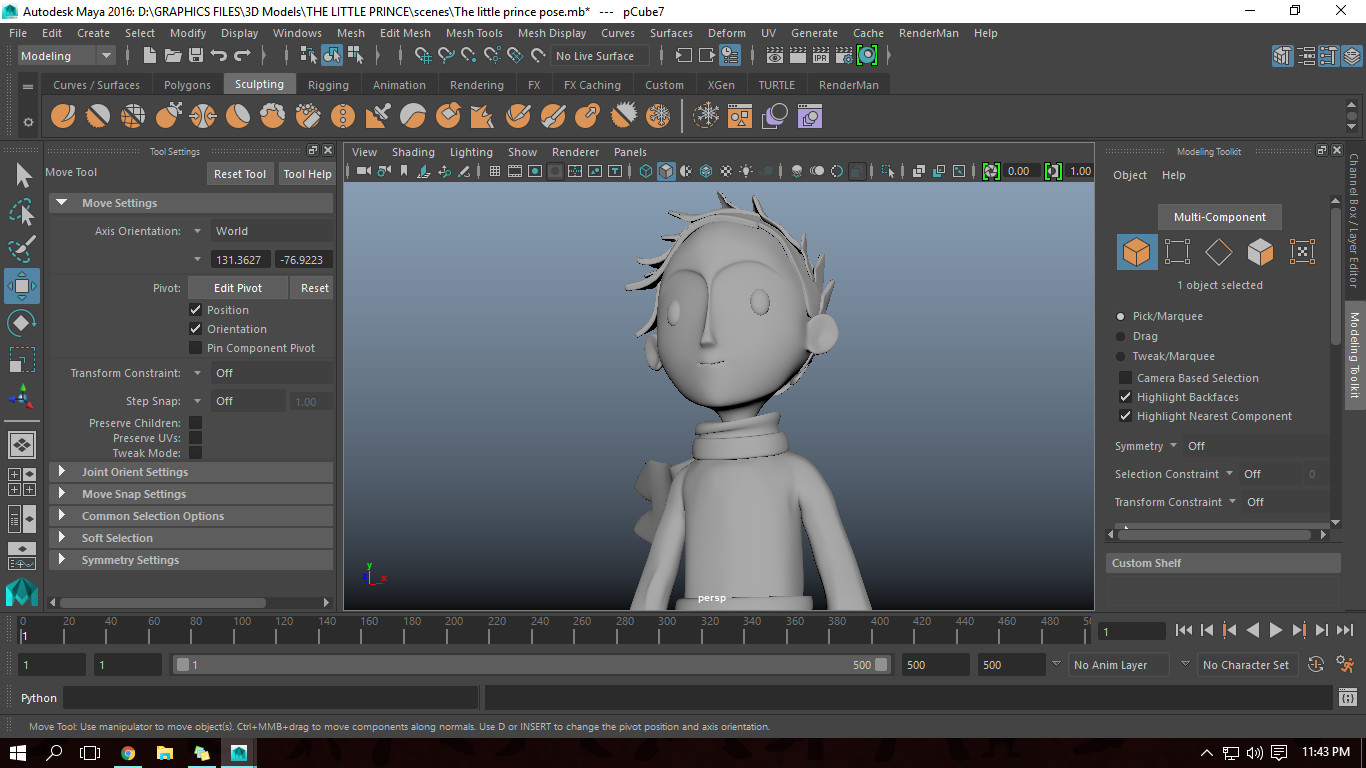Open Script Editor icon at command line
The width and height of the screenshot is (1366, 768).
[x=1347, y=698]
